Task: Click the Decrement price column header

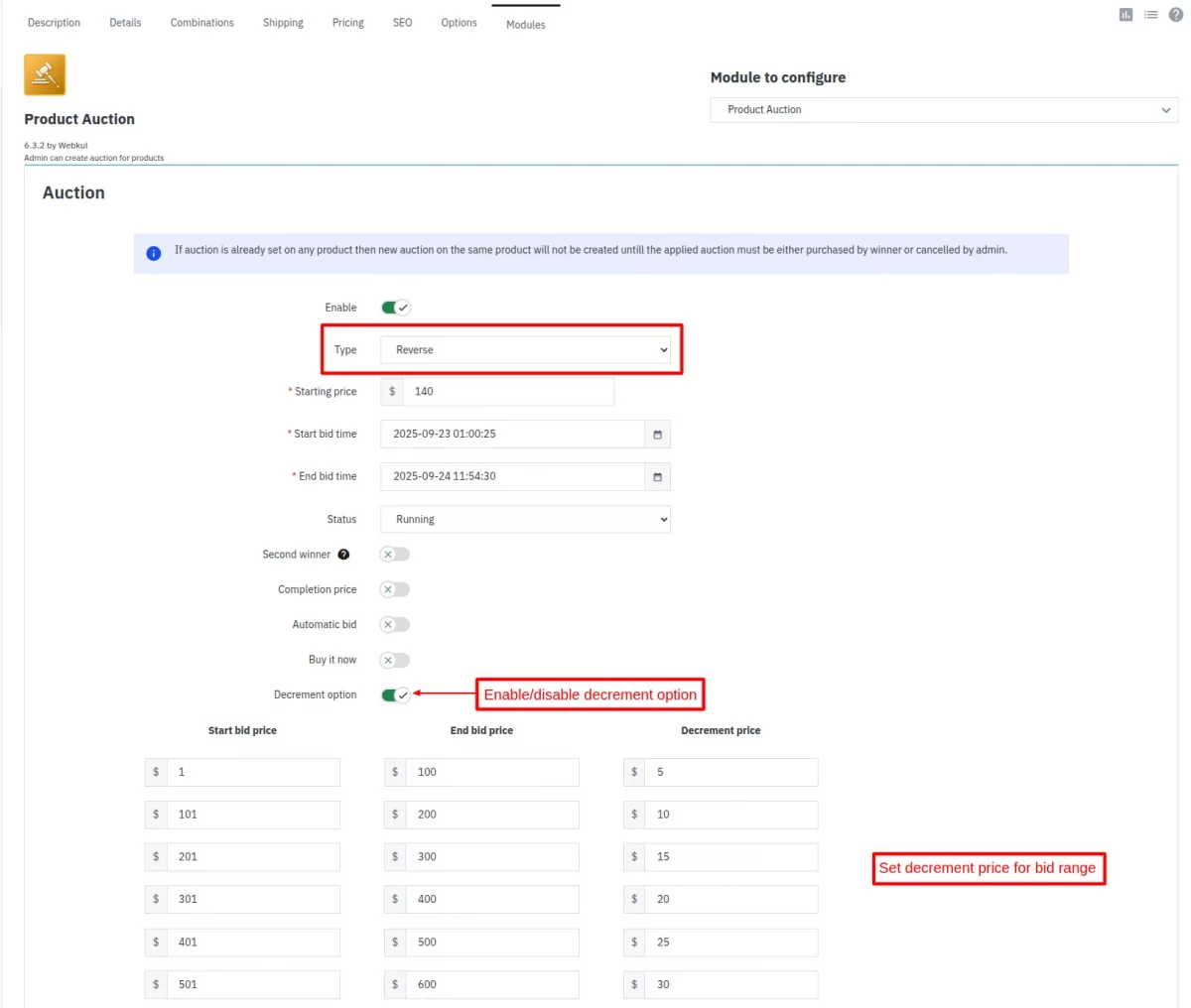Action: [x=721, y=731]
